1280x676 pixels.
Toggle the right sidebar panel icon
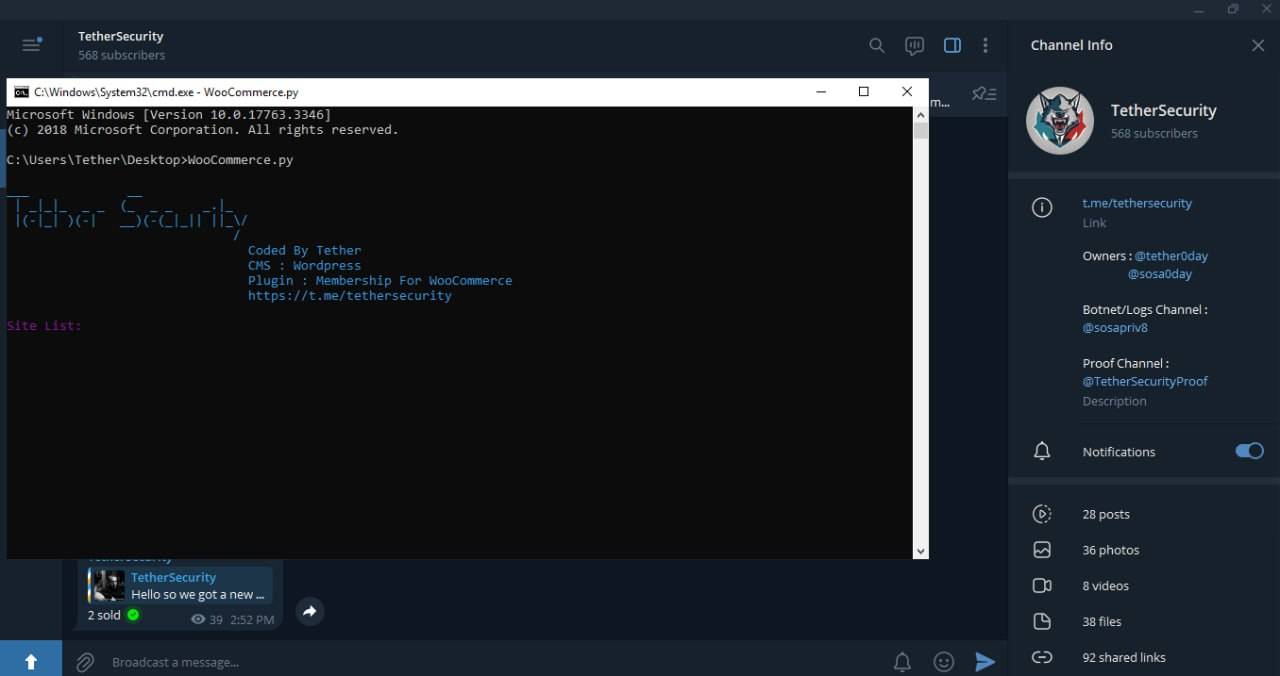pos(952,45)
